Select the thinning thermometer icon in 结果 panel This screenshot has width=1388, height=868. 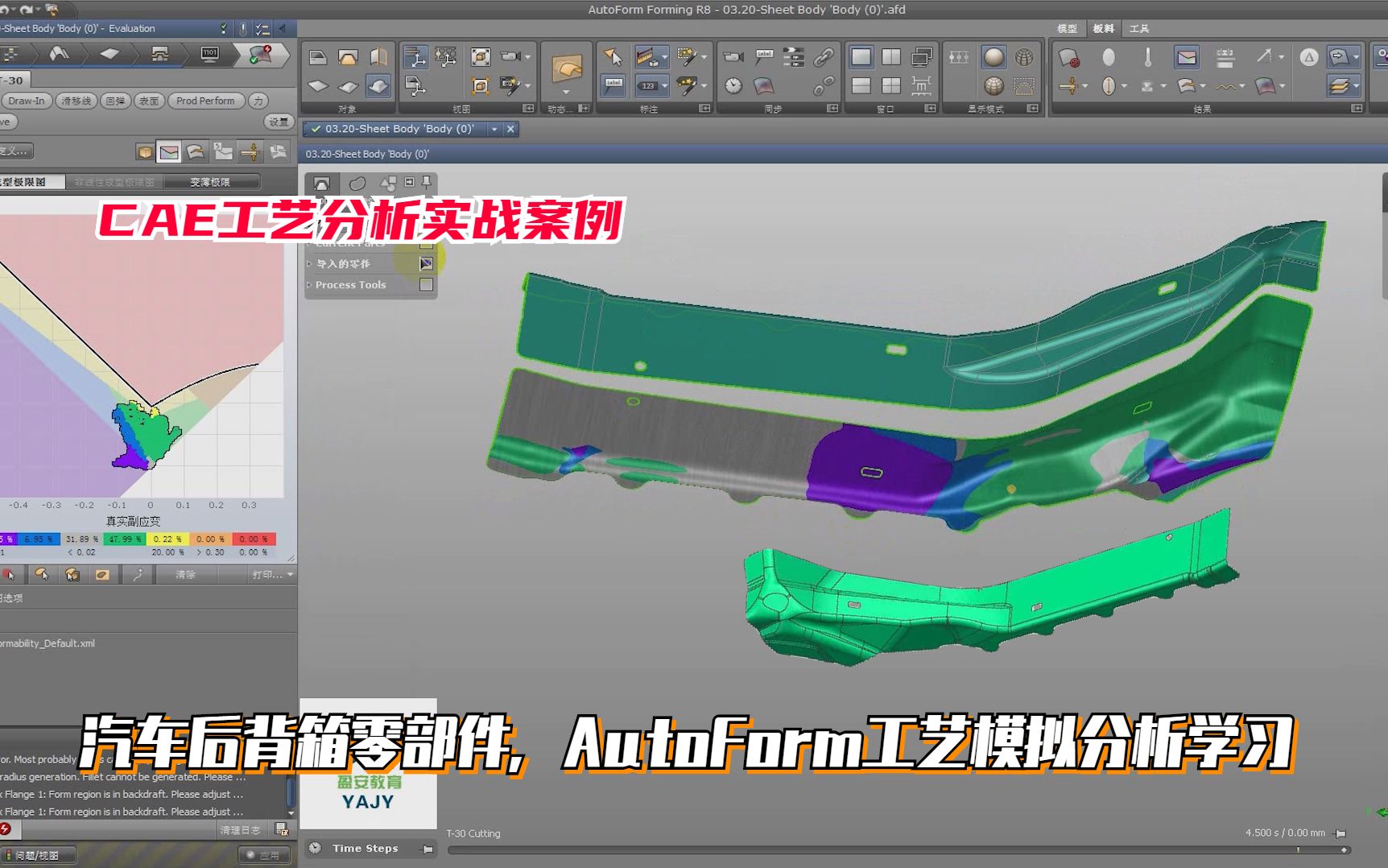click(1149, 57)
